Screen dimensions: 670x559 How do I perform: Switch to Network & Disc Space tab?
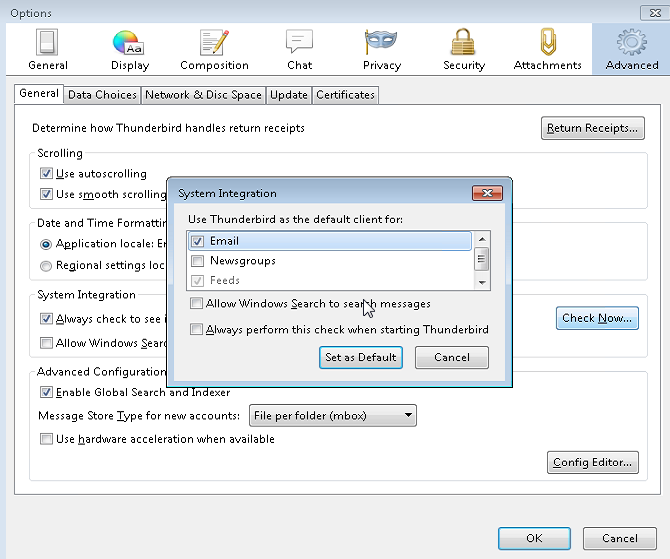pos(203,95)
